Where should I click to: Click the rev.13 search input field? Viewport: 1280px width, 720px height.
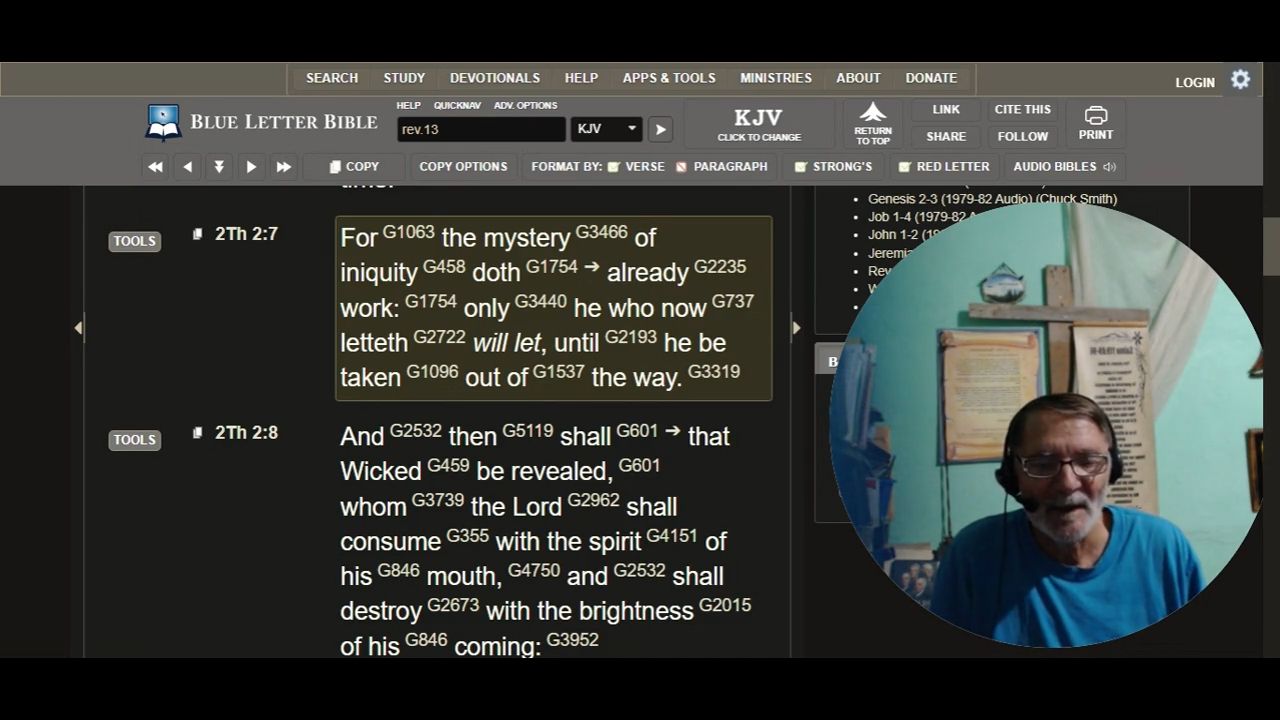click(481, 129)
